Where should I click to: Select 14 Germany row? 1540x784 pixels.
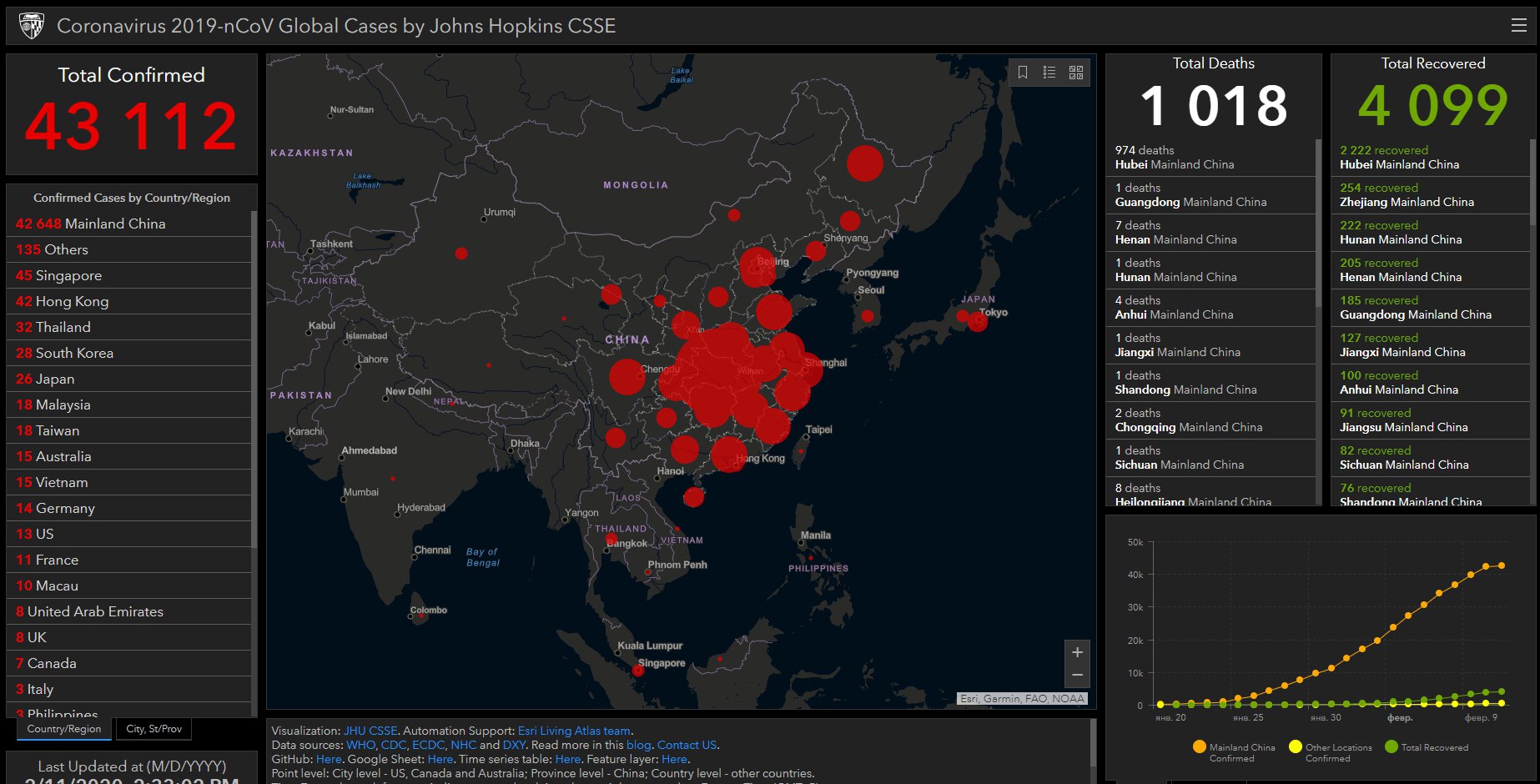[x=129, y=508]
